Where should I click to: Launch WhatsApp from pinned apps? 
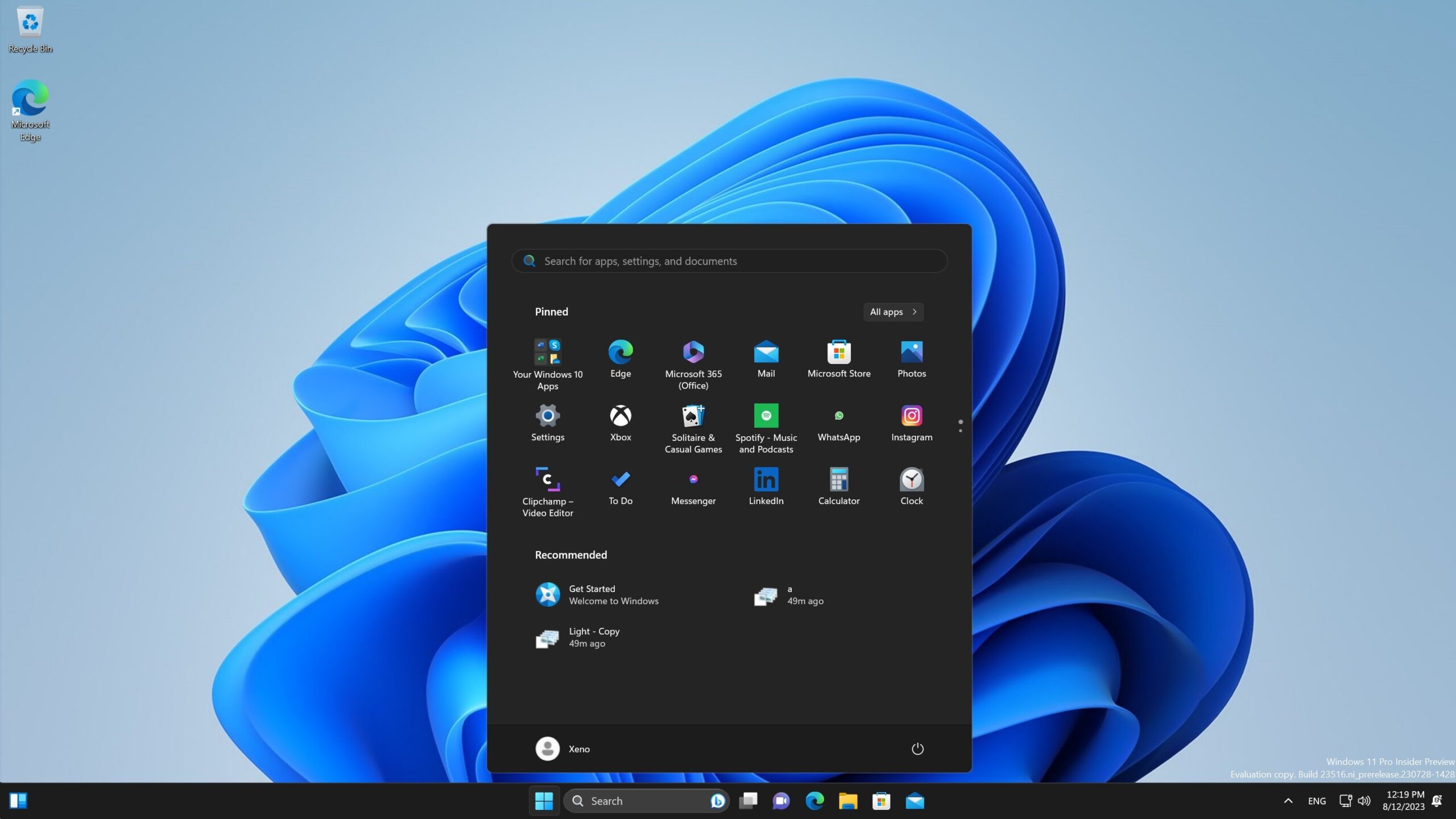click(839, 423)
